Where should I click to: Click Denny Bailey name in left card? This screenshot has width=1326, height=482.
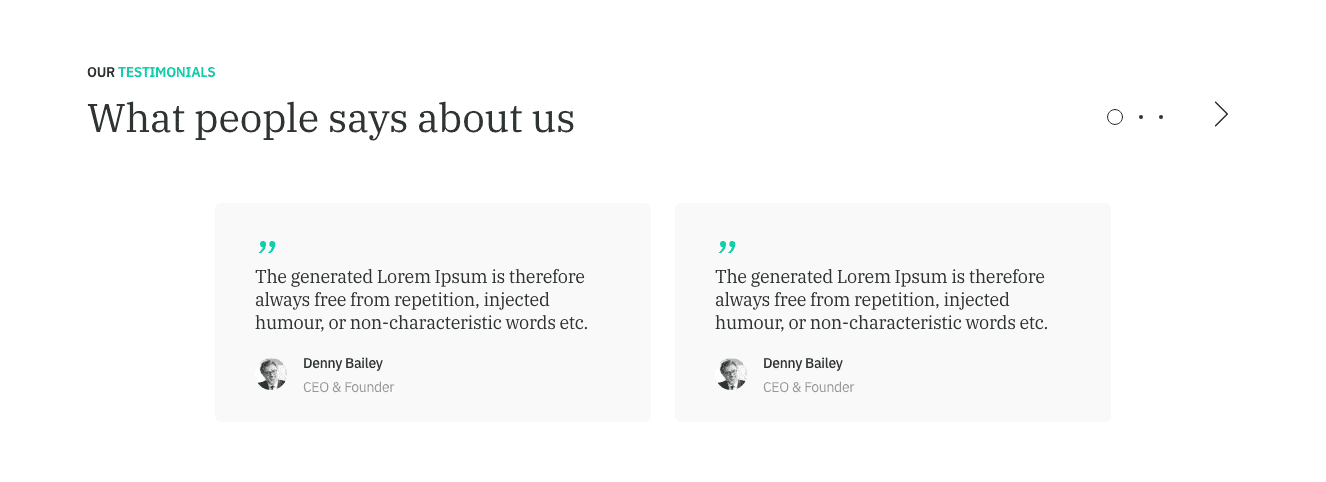[x=343, y=364]
